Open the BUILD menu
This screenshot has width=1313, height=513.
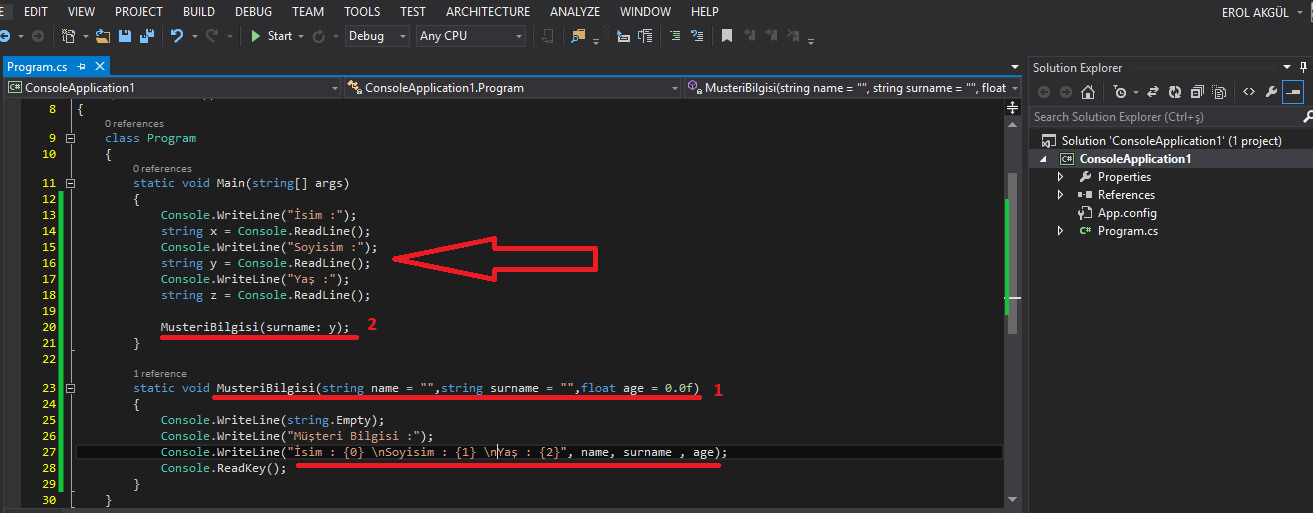pos(198,11)
